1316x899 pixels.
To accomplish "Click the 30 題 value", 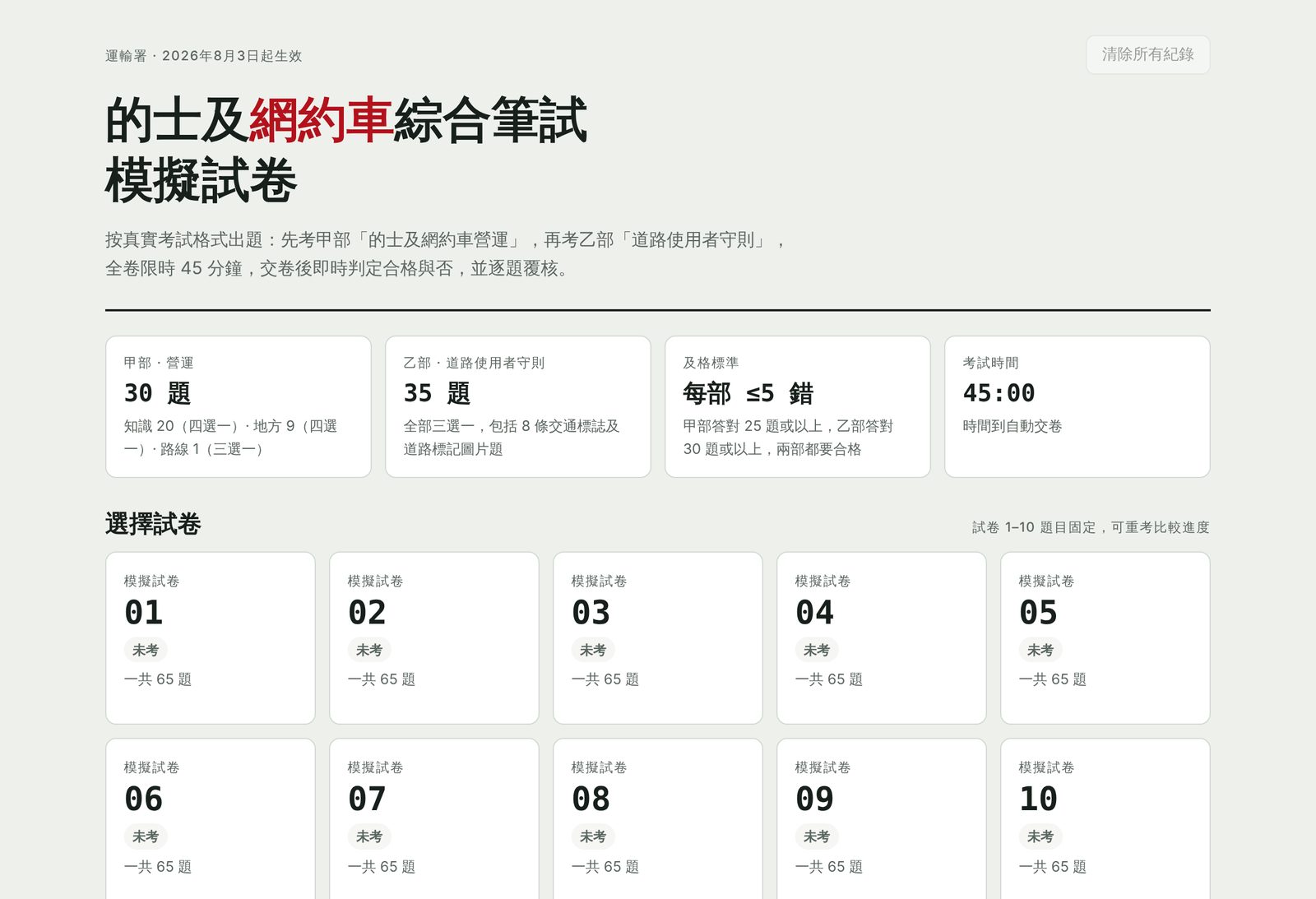I will [x=158, y=393].
